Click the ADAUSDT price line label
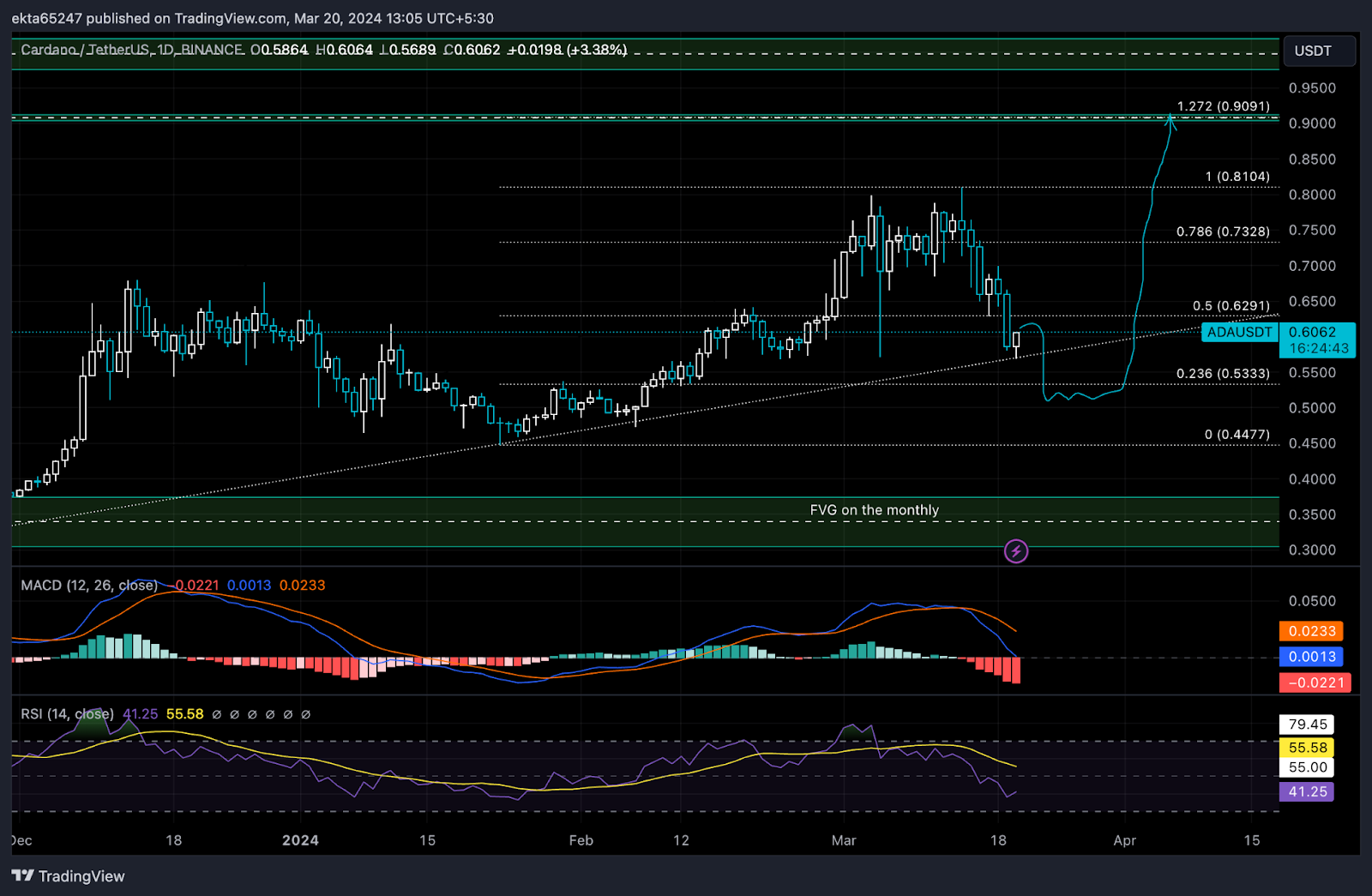 click(x=1240, y=332)
